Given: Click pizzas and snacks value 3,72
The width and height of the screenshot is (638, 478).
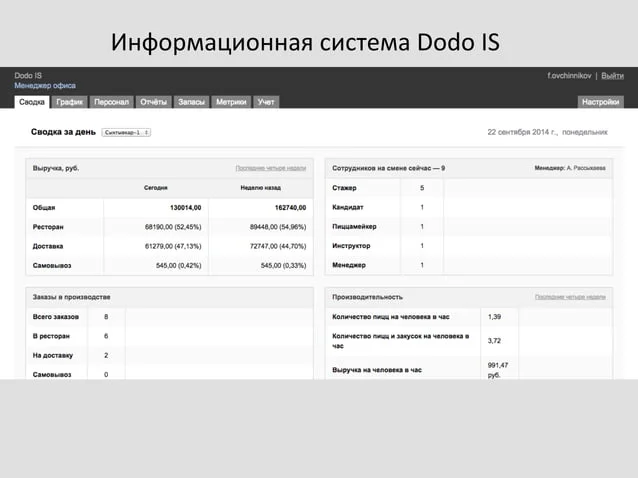Looking at the screenshot, I should [494, 340].
